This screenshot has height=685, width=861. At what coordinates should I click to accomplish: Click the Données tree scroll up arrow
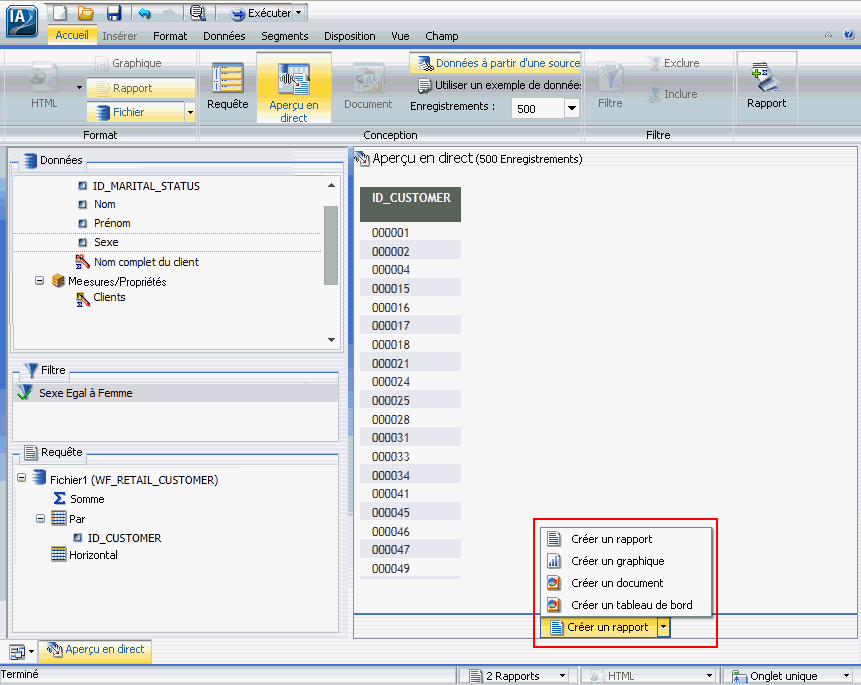pyautogui.click(x=331, y=186)
